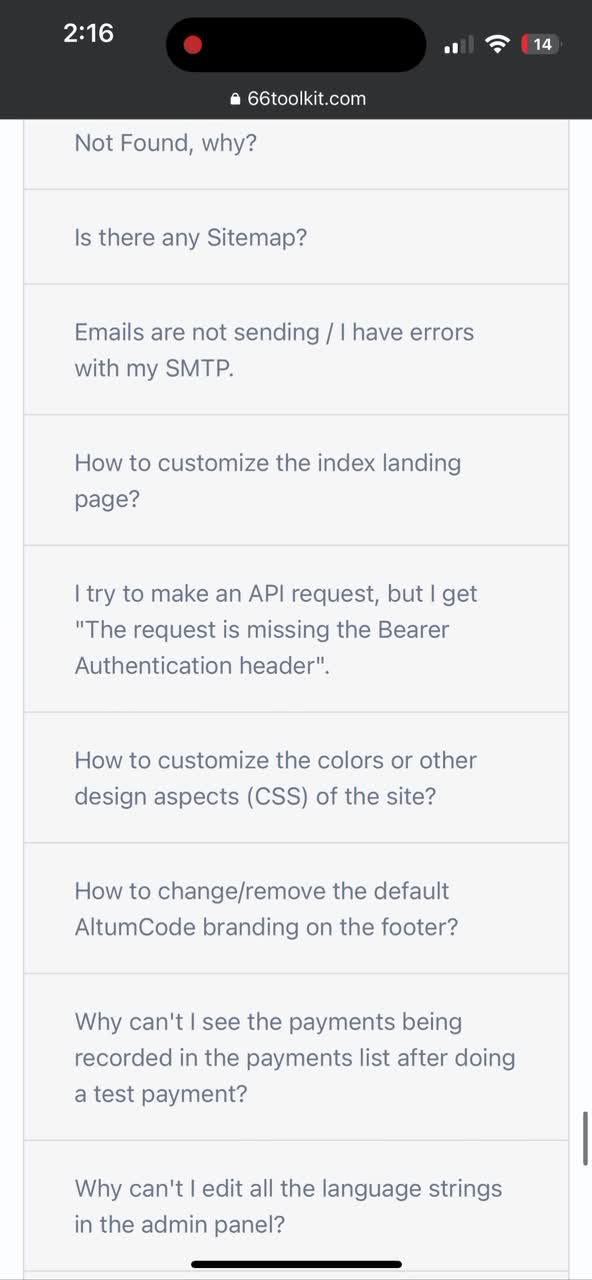The width and height of the screenshot is (592, 1280).
Task: Open the test payment not recorded question
Action: (x=296, y=1057)
